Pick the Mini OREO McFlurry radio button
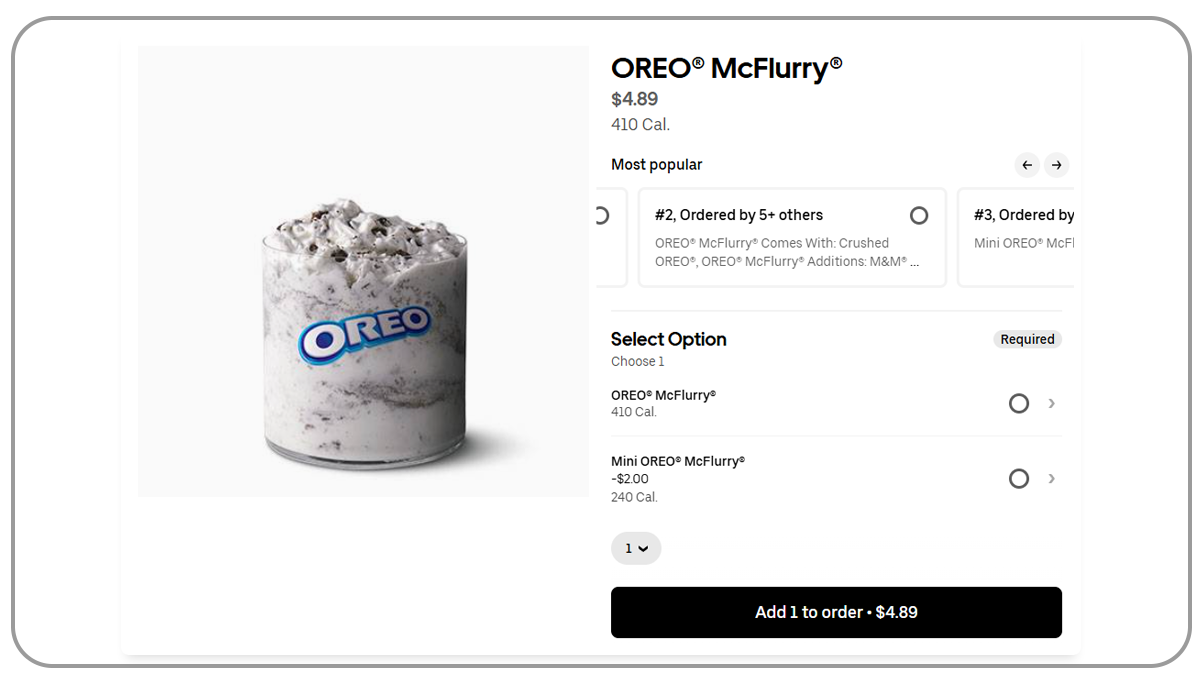Image resolution: width=1202 pixels, height=684 pixels. coord(1018,479)
